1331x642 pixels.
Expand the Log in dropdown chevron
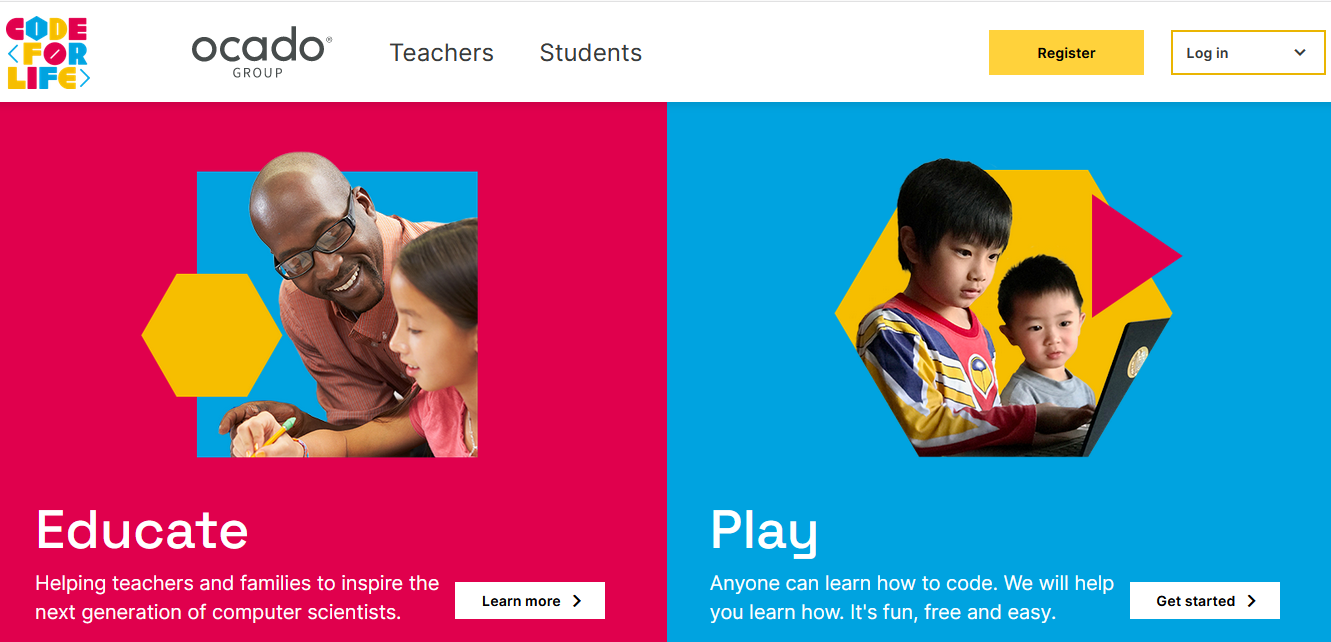coord(1300,53)
